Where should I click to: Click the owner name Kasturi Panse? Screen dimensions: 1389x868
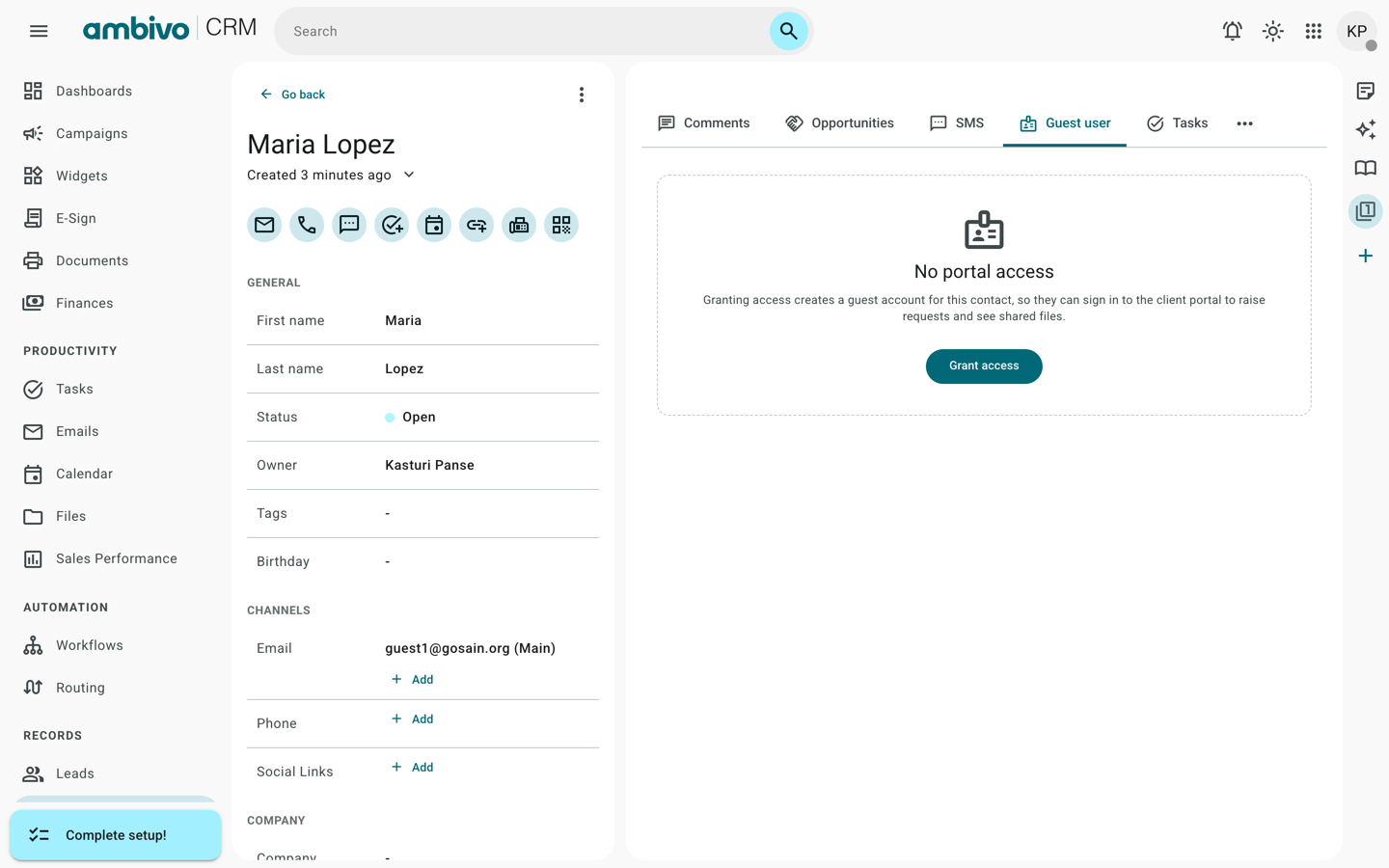click(x=429, y=466)
